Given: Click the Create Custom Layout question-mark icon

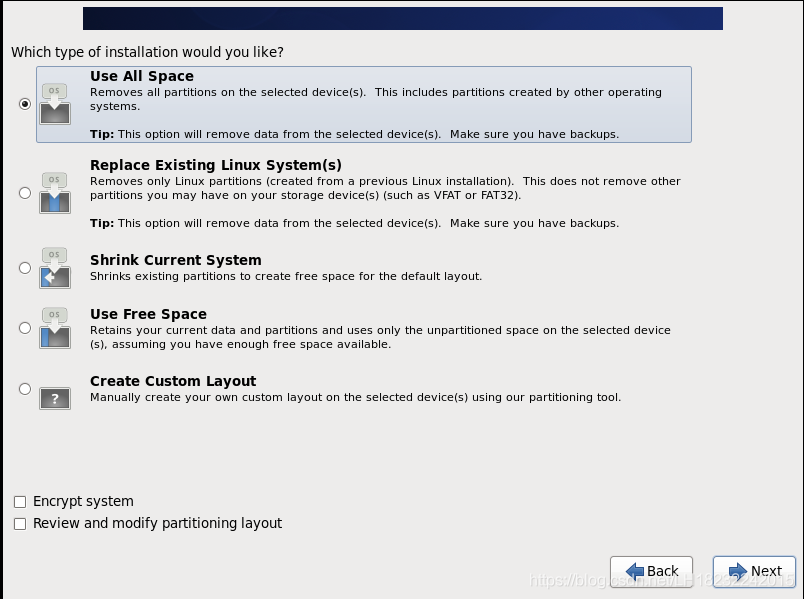Looking at the screenshot, I should [x=55, y=398].
